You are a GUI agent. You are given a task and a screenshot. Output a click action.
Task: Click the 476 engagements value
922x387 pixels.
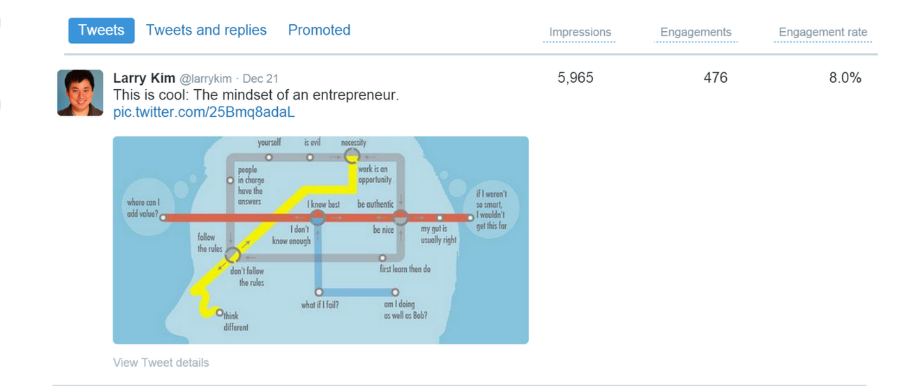[x=715, y=78]
